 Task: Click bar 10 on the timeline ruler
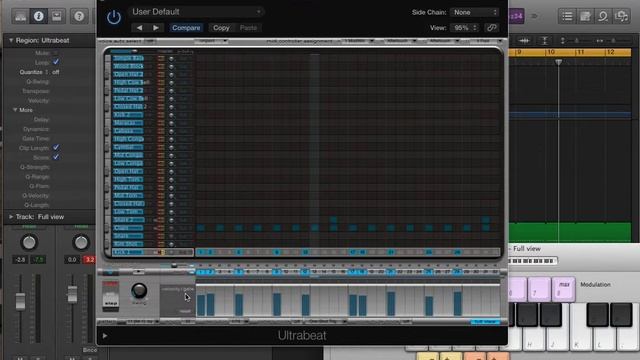551,52
